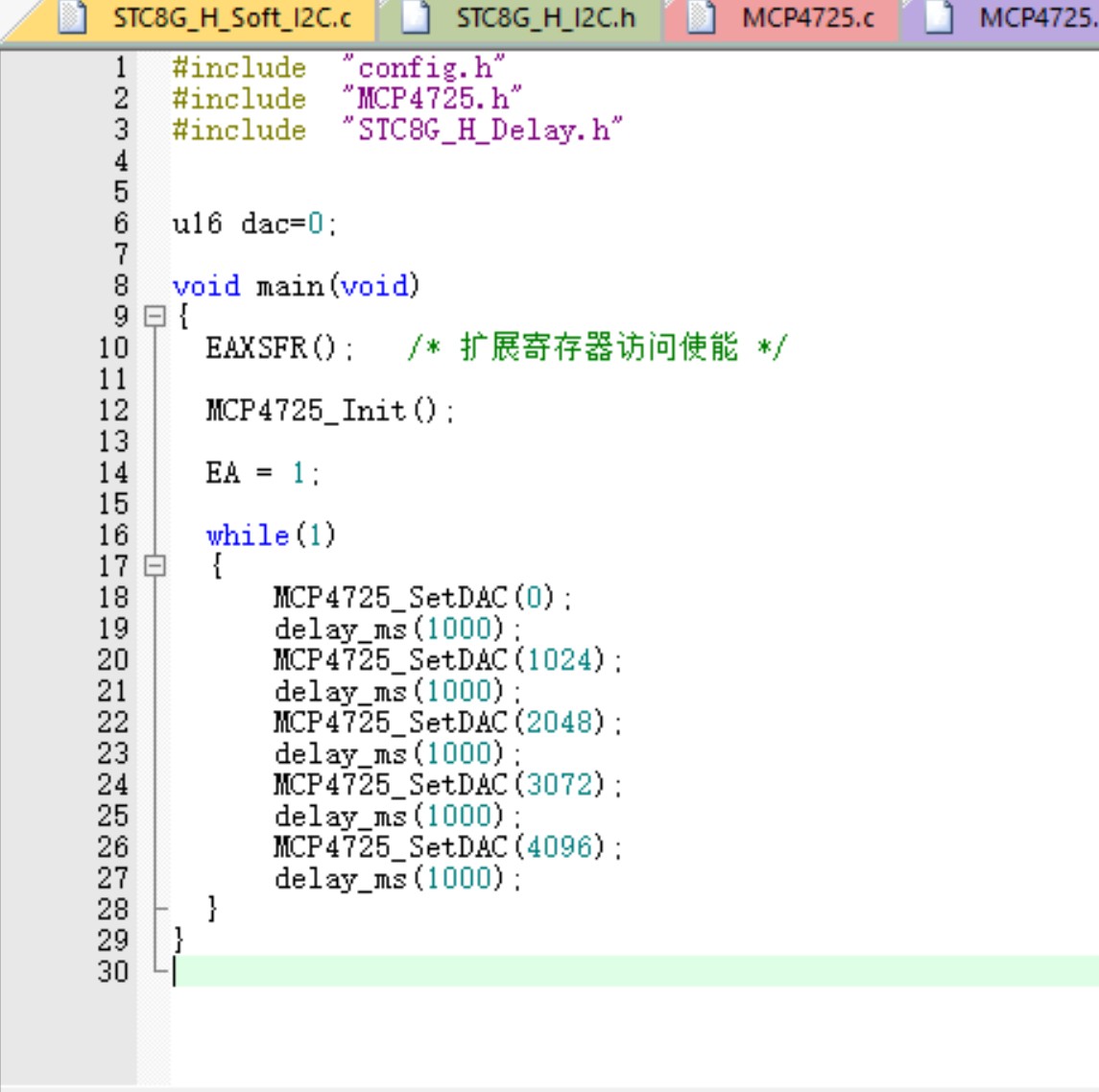This screenshot has width=1099, height=1092.
Task: Collapse the main function block at line 9
Action: coord(155,316)
